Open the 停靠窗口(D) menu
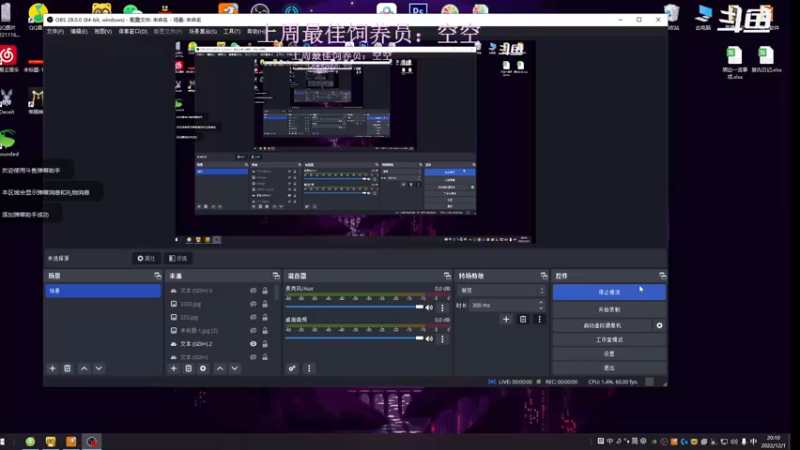Image resolution: width=800 pixels, height=450 pixels. click(133, 32)
